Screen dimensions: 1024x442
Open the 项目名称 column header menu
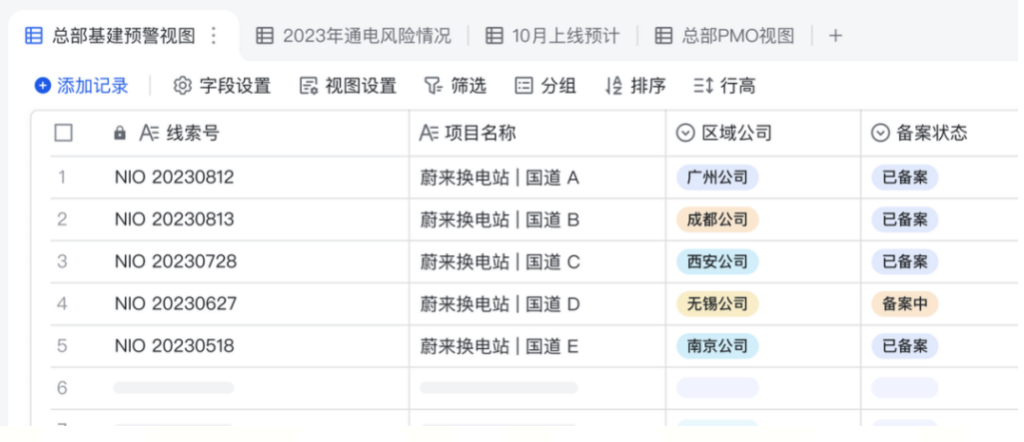467,133
